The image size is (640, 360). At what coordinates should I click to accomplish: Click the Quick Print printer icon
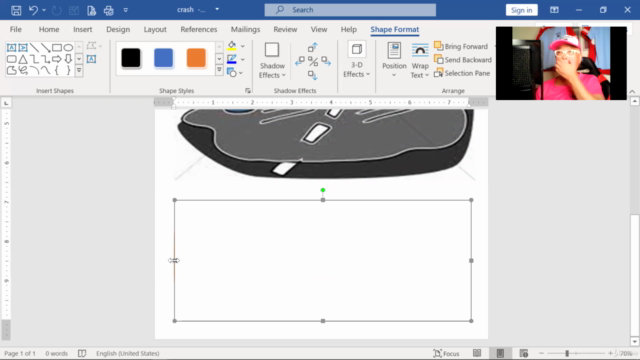[x=109, y=10]
